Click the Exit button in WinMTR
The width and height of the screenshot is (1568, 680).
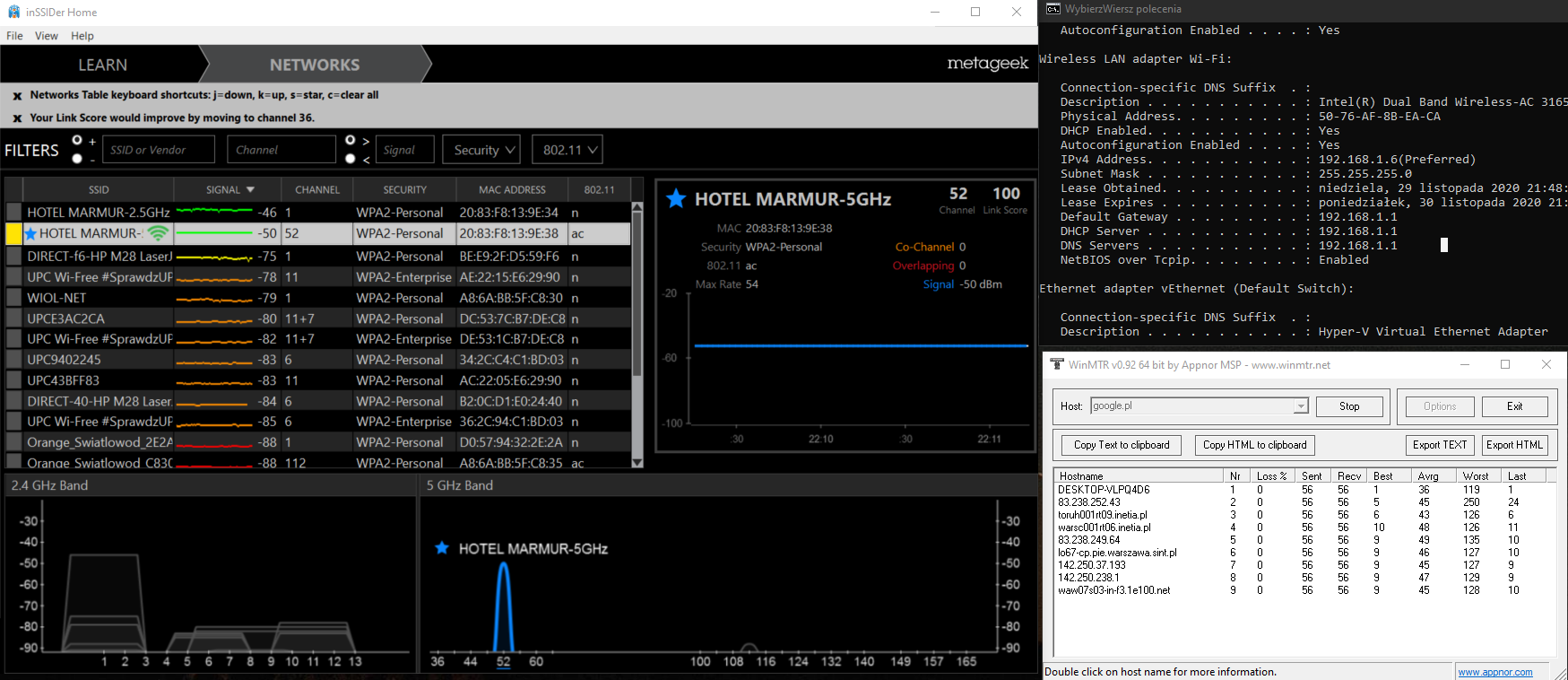pos(1514,406)
